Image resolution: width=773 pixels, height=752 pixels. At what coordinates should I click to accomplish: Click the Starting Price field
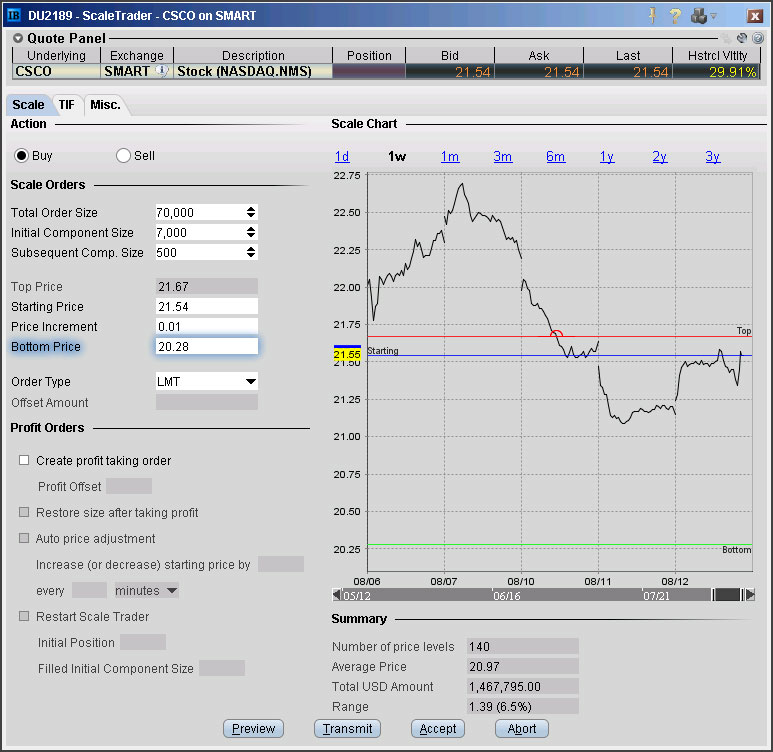pos(207,306)
